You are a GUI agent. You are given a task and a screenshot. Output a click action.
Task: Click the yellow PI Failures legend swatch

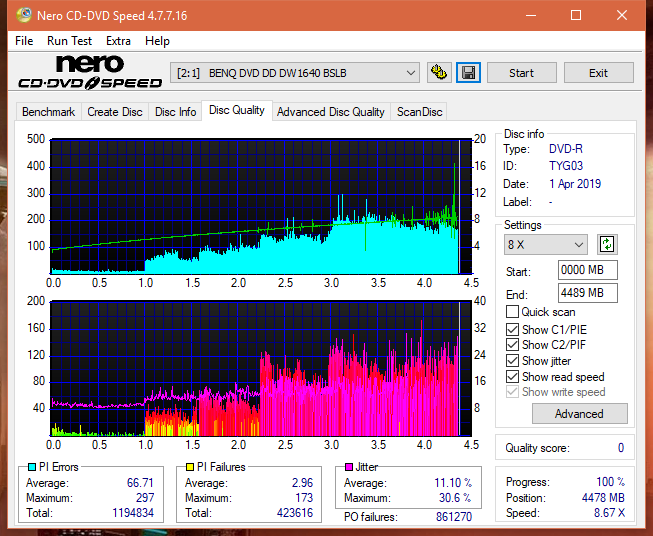190,467
